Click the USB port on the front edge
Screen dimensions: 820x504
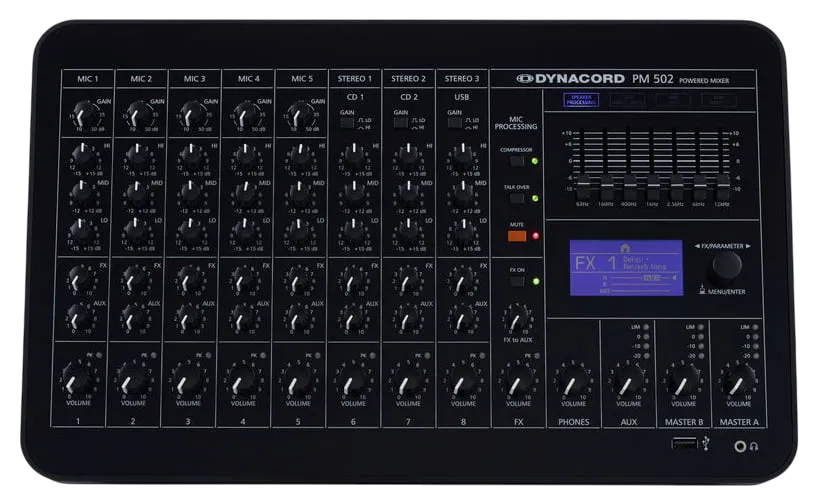pyautogui.click(x=684, y=444)
